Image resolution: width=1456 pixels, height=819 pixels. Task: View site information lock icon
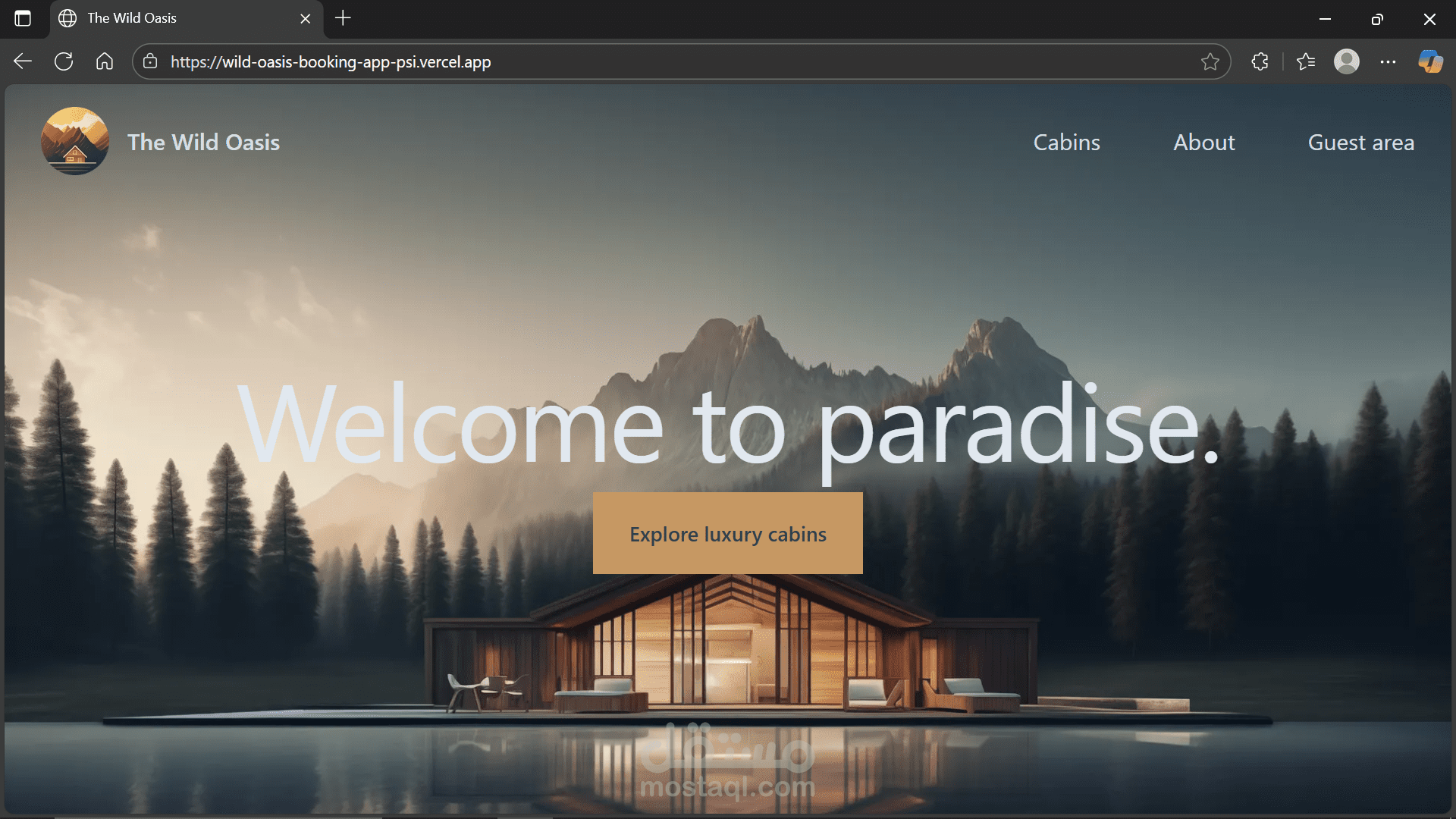coord(150,61)
